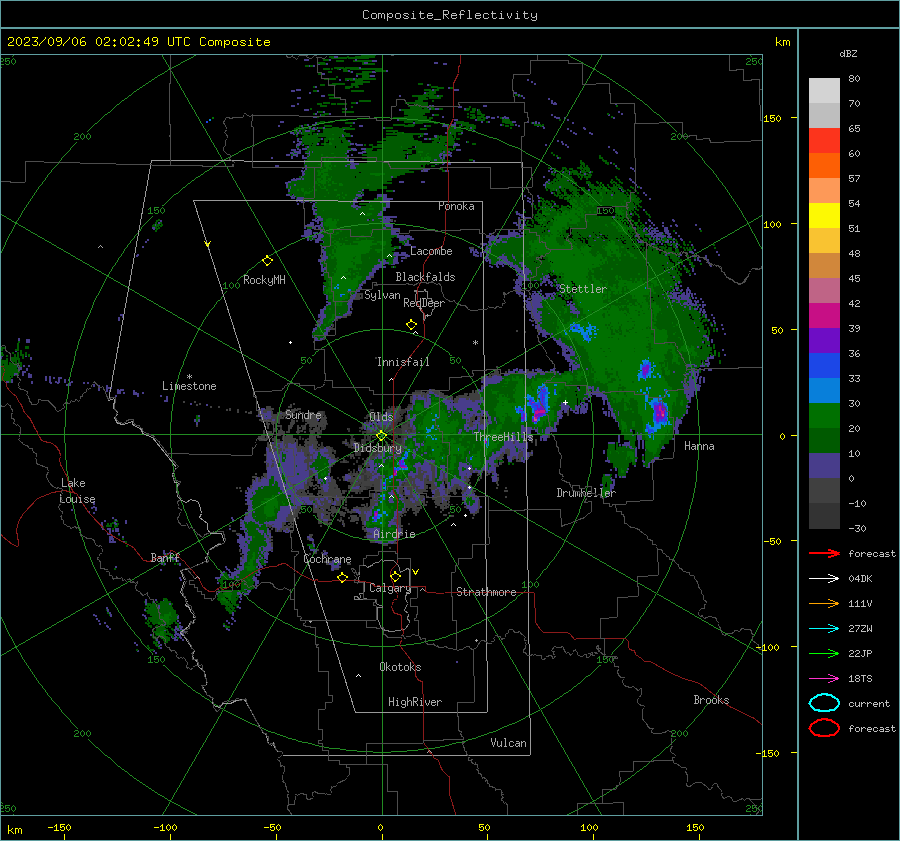Click the green 22JP arrow legend icon

tap(824, 653)
